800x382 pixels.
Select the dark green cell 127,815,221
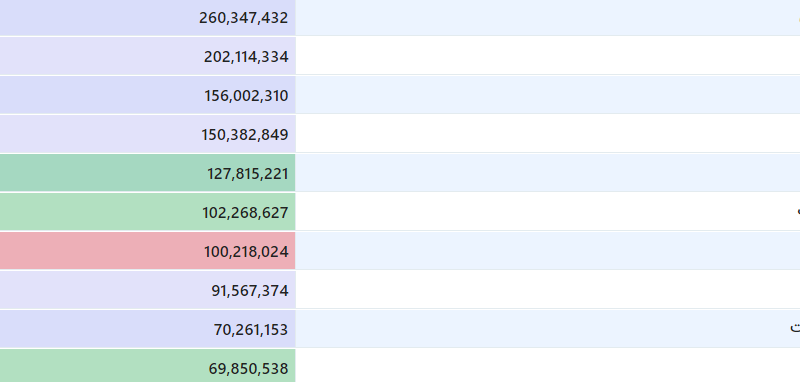[x=147, y=173]
